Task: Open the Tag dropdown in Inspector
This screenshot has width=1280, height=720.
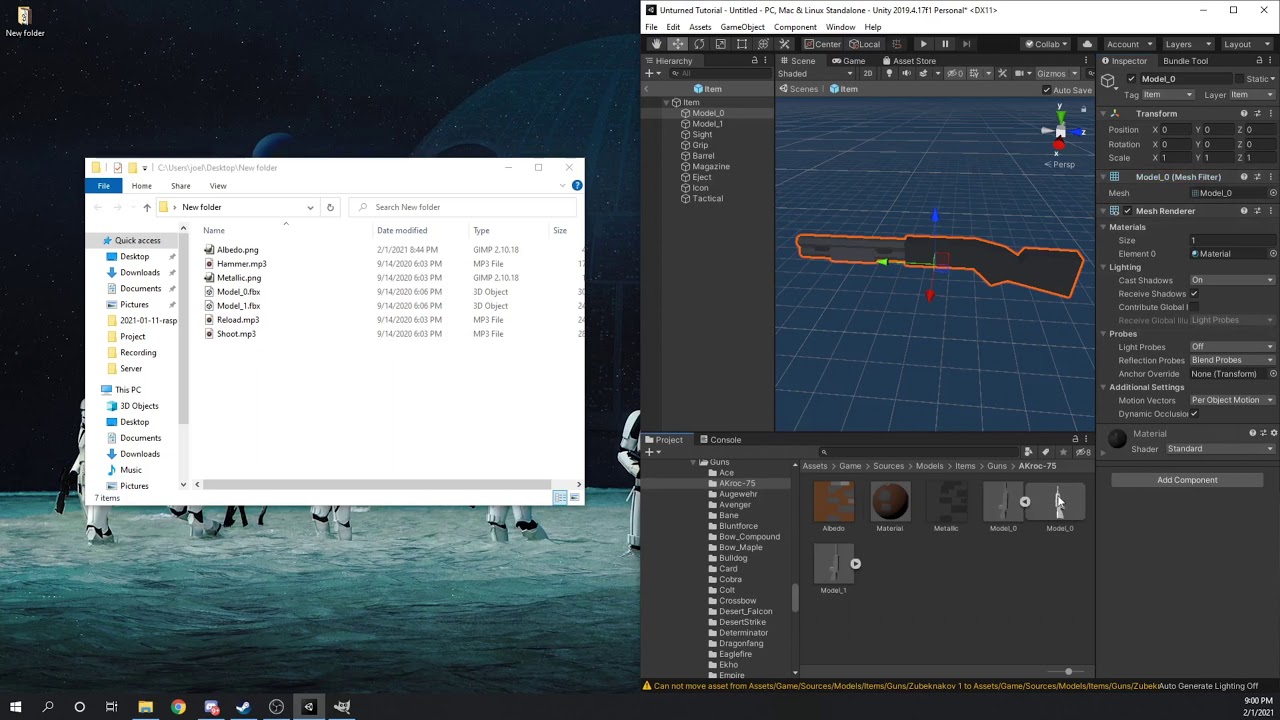Action: point(1168,95)
